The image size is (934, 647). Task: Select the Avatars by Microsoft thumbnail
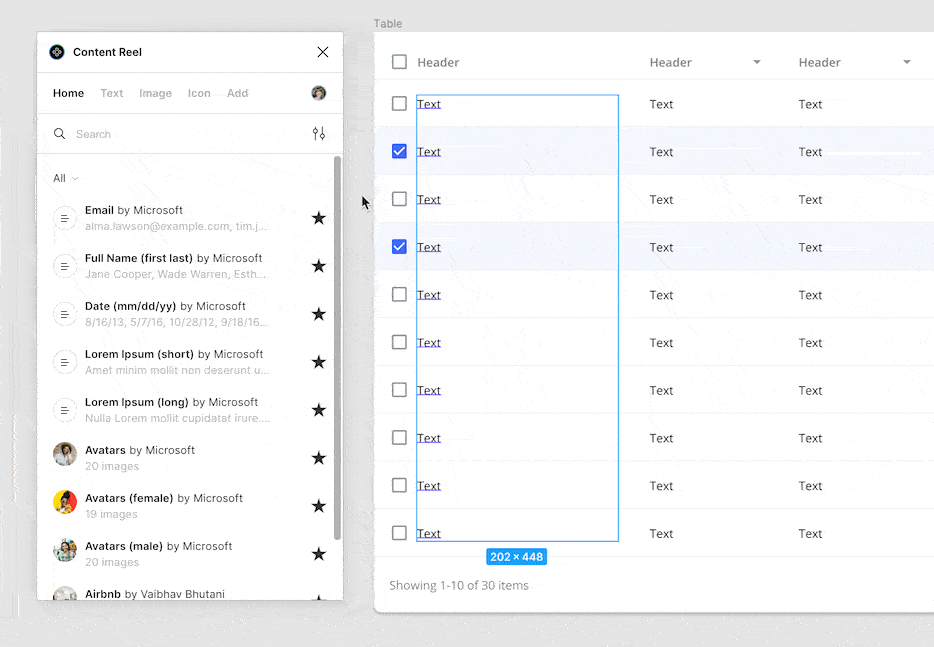pos(65,454)
